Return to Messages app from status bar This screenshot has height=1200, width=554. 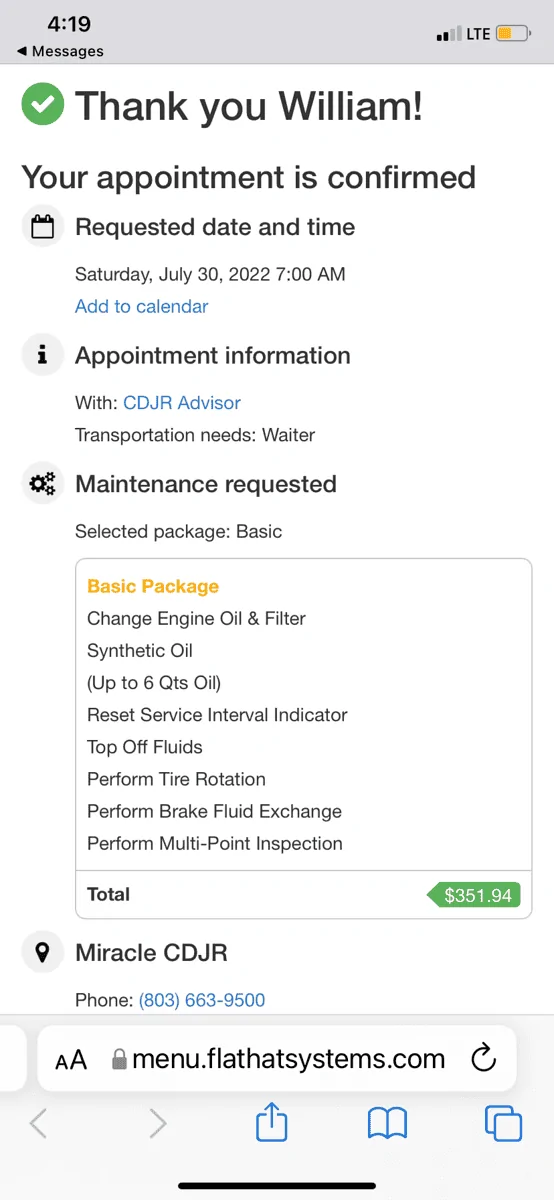pos(60,51)
